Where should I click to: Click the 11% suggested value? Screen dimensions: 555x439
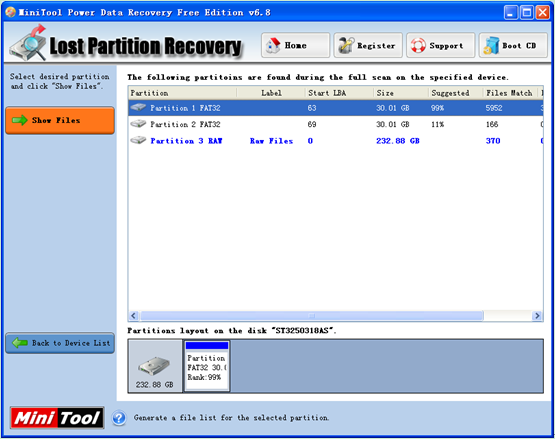437,124
